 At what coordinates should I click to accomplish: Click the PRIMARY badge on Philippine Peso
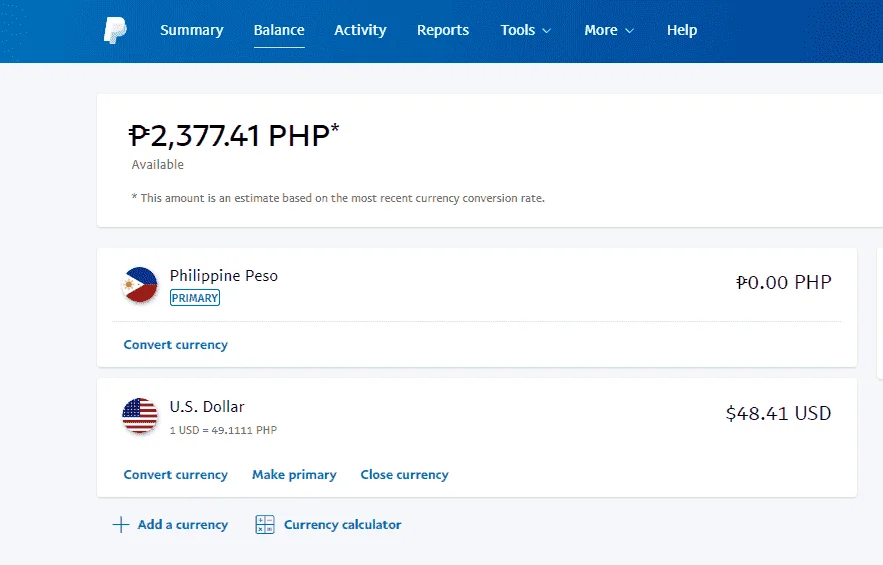point(195,298)
